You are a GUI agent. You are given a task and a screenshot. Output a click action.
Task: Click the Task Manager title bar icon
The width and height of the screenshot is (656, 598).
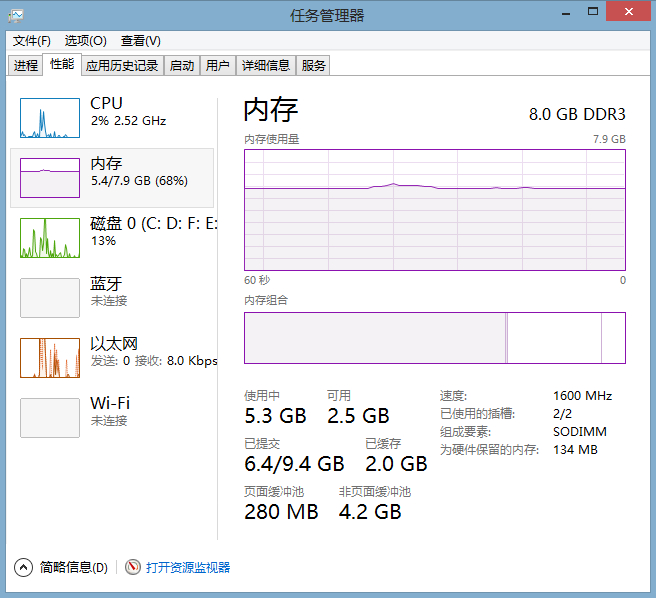[15, 15]
